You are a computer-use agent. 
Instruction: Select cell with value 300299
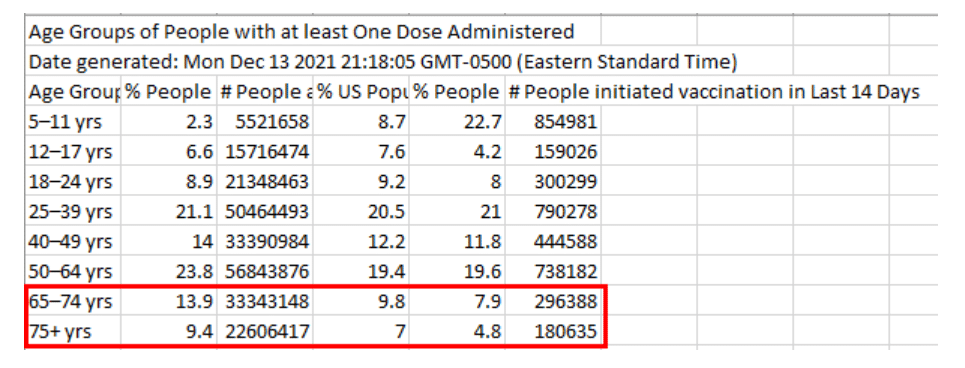553,182
